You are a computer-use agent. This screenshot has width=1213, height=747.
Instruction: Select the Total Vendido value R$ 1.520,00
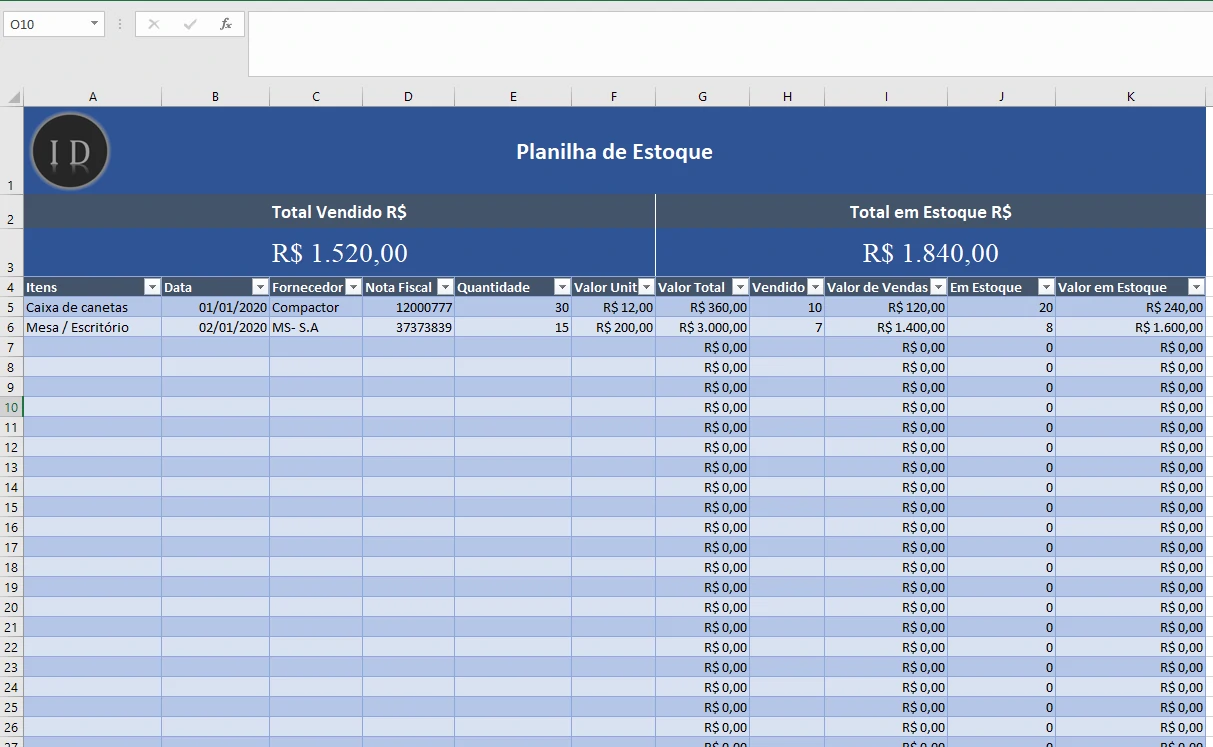340,253
